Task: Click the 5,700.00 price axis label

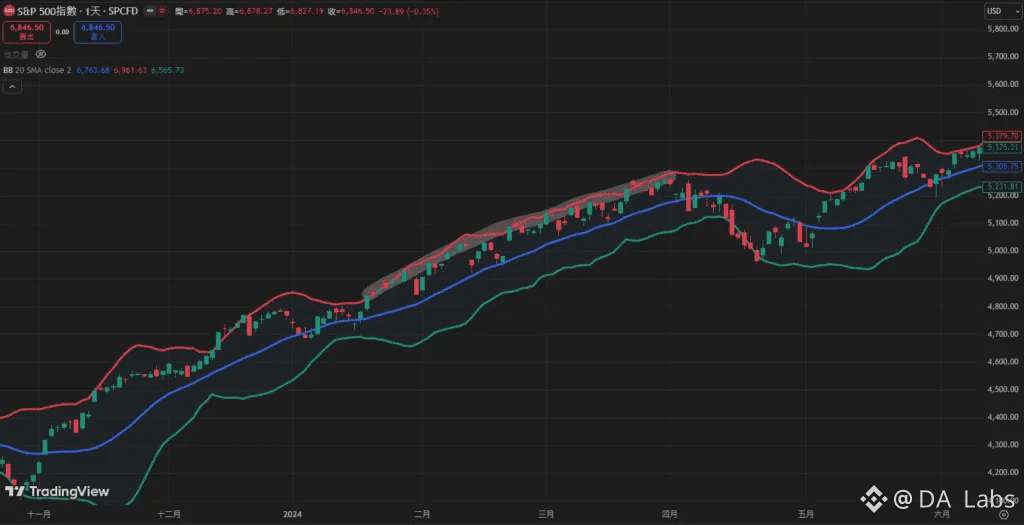Action: pyautogui.click(x=1003, y=57)
